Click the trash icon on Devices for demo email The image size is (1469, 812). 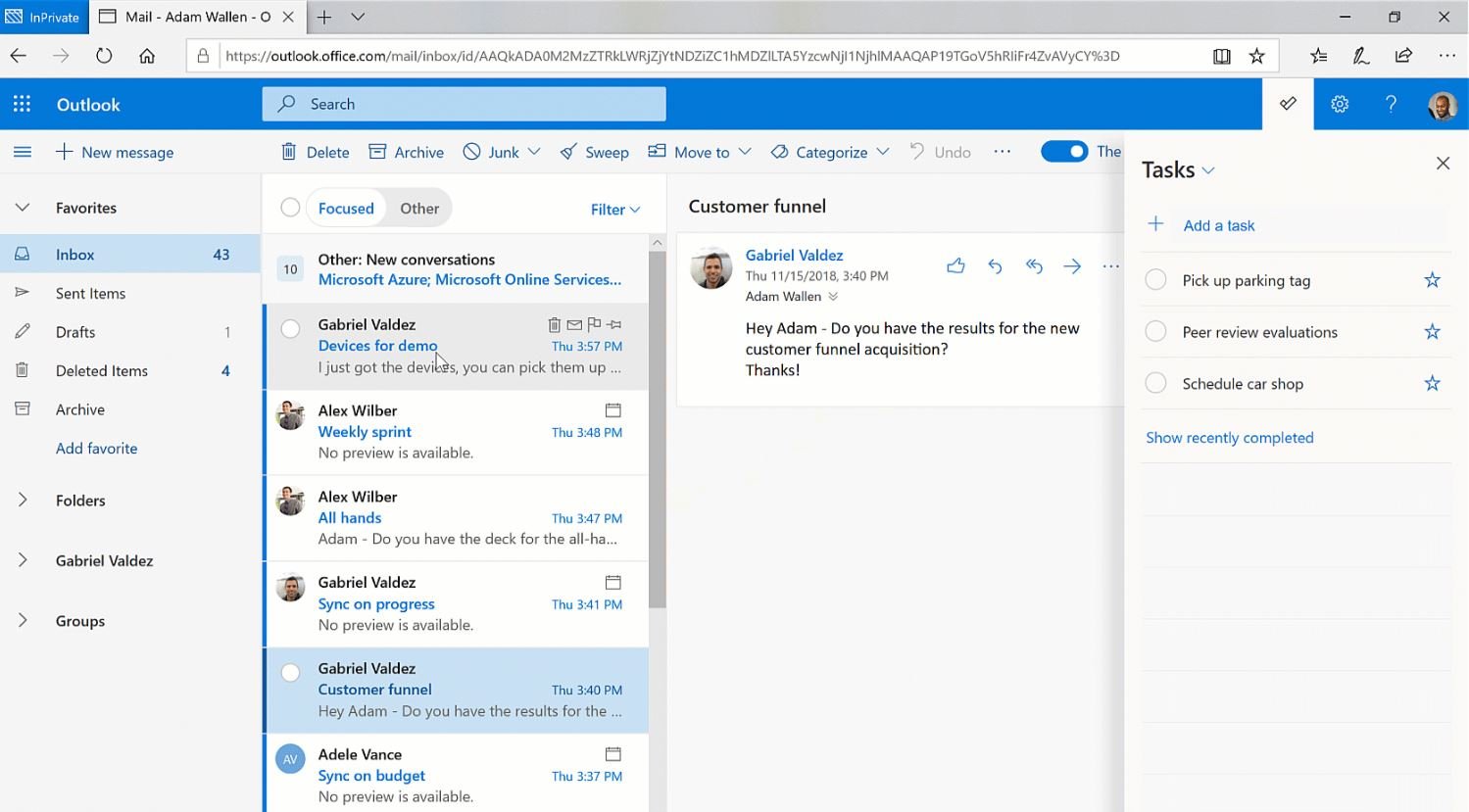(x=554, y=324)
